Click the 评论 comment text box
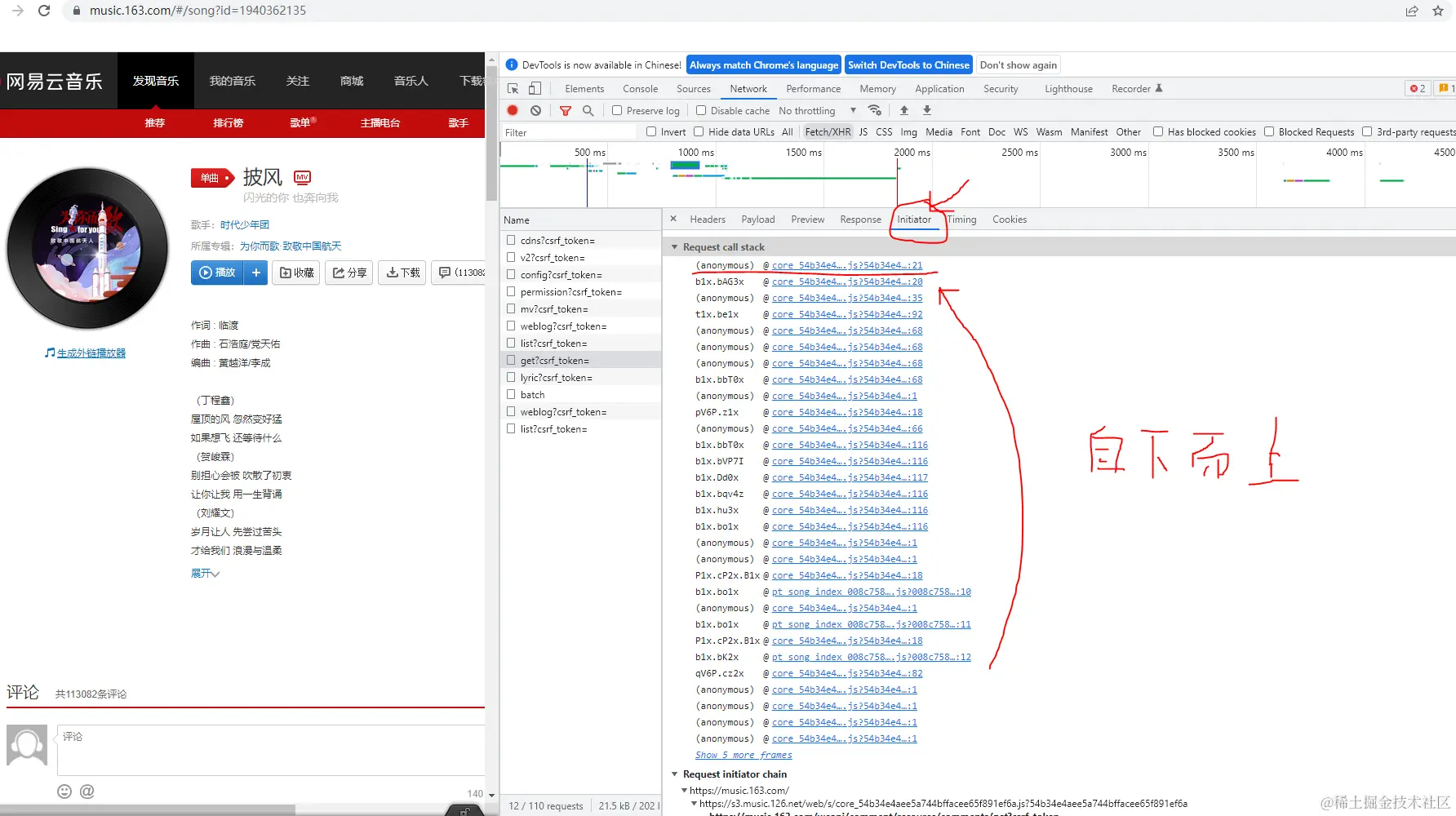Screen dimensions: 1456x816 coord(271,750)
